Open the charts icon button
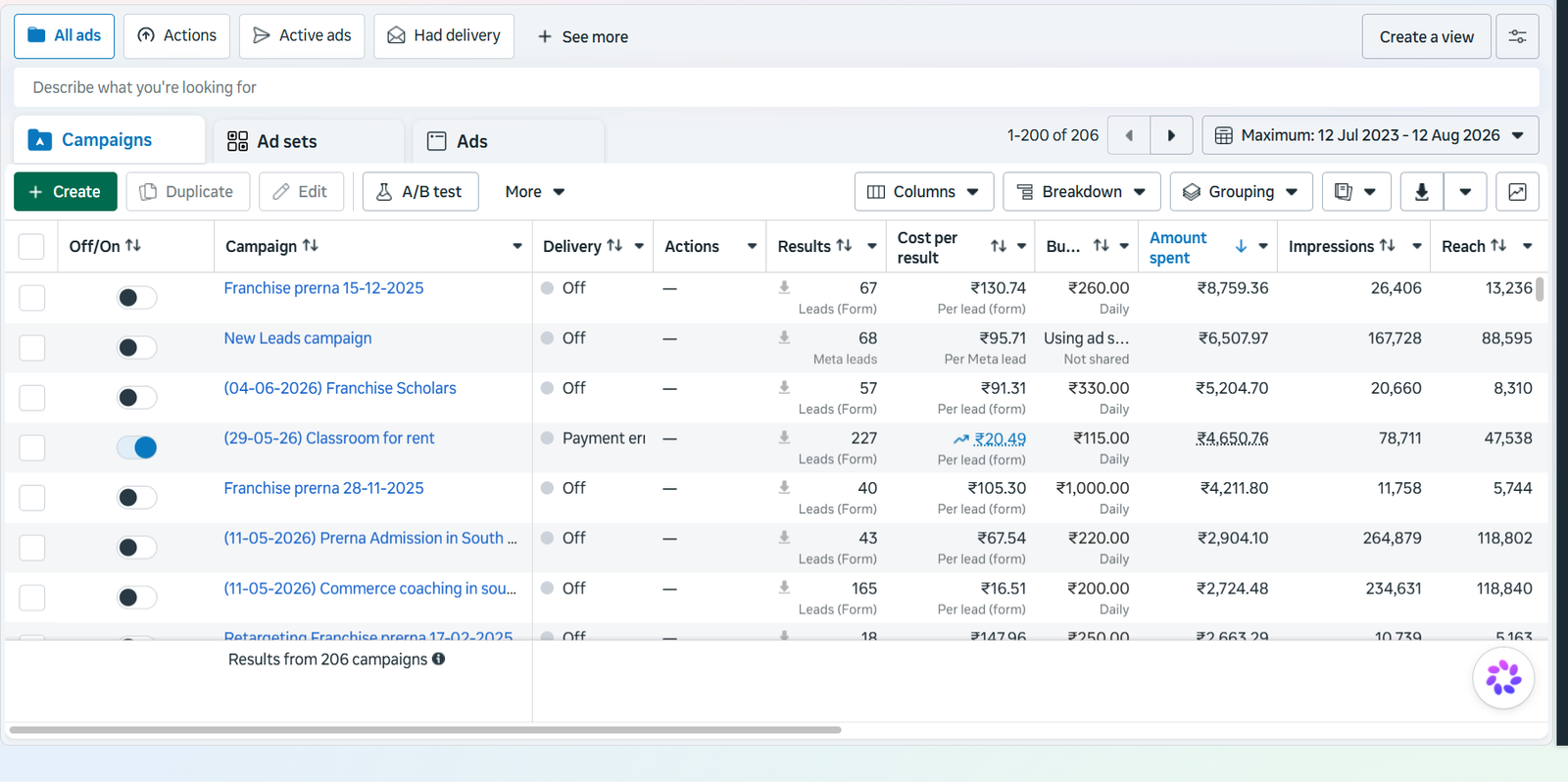This screenshot has width=1568, height=782. (1517, 192)
